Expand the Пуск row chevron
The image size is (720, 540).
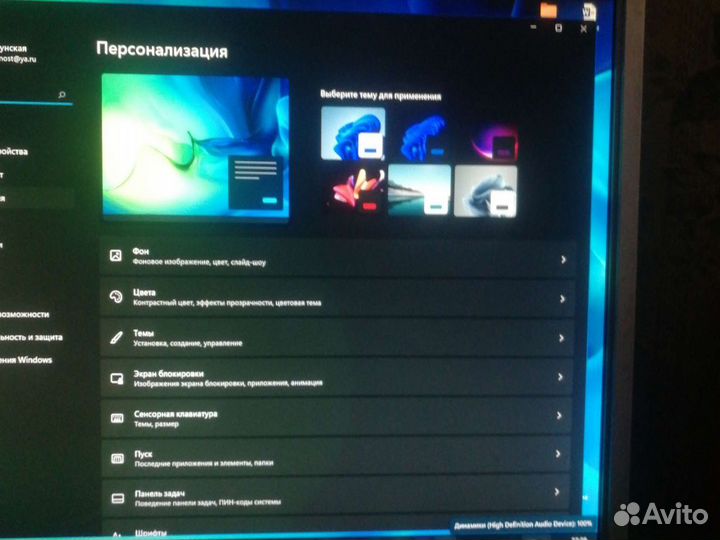coord(558,454)
